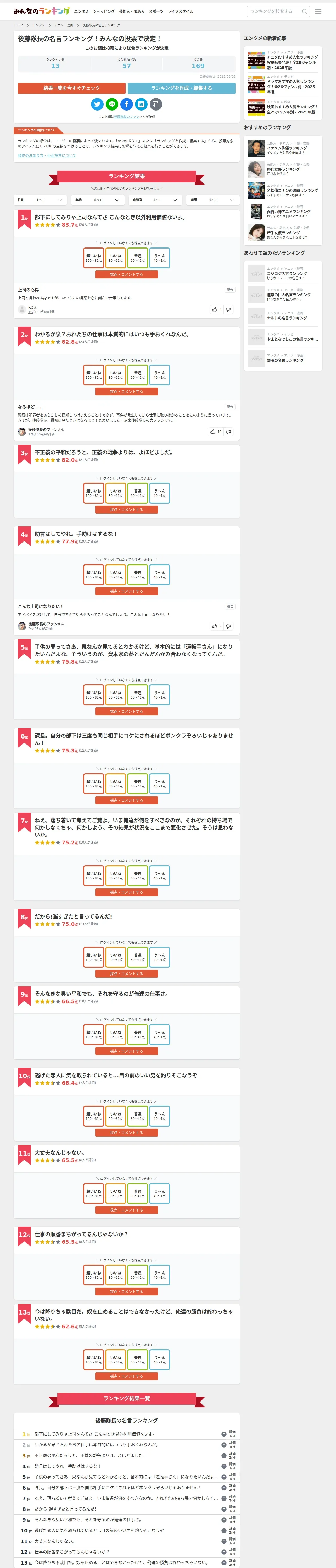Viewport: 336px width, 1568px height.
Task: Select う〜ん score for rank 5 quote
Action: pyautogui.click(x=160, y=695)
